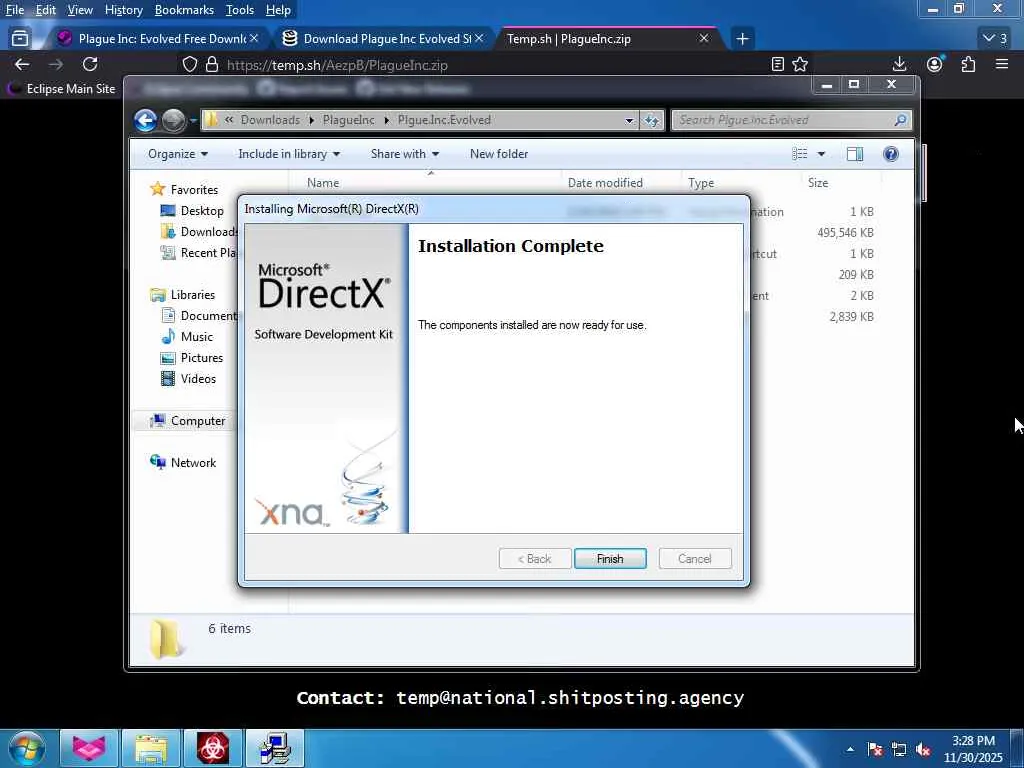
Task: Open Explorer help question mark icon
Action: point(891,153)
